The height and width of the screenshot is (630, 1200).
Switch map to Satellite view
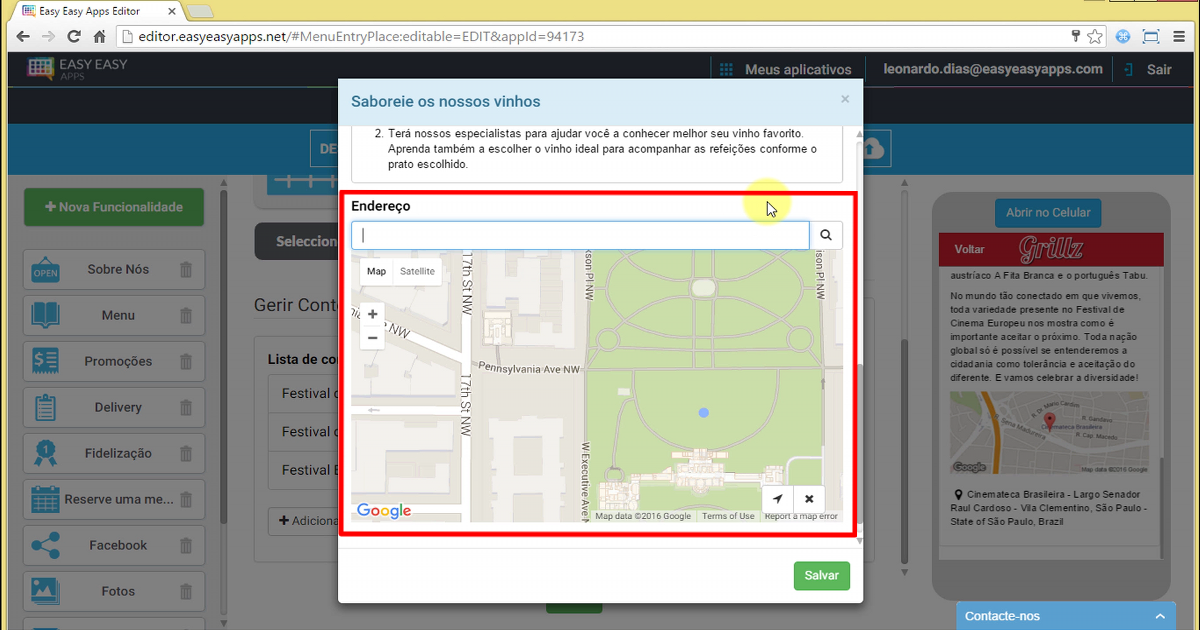417,271
